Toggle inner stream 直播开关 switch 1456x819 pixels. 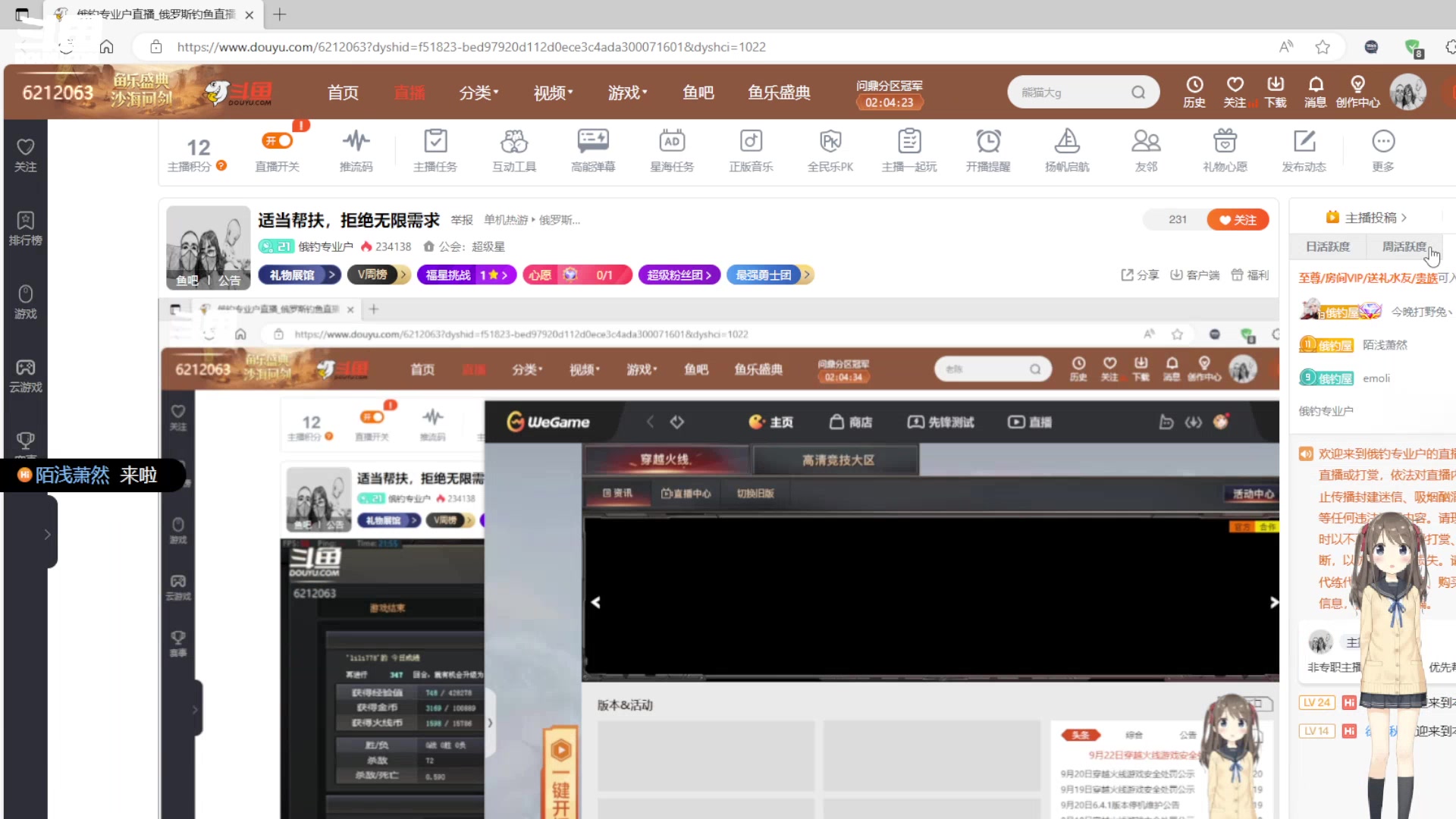(372, 417)
